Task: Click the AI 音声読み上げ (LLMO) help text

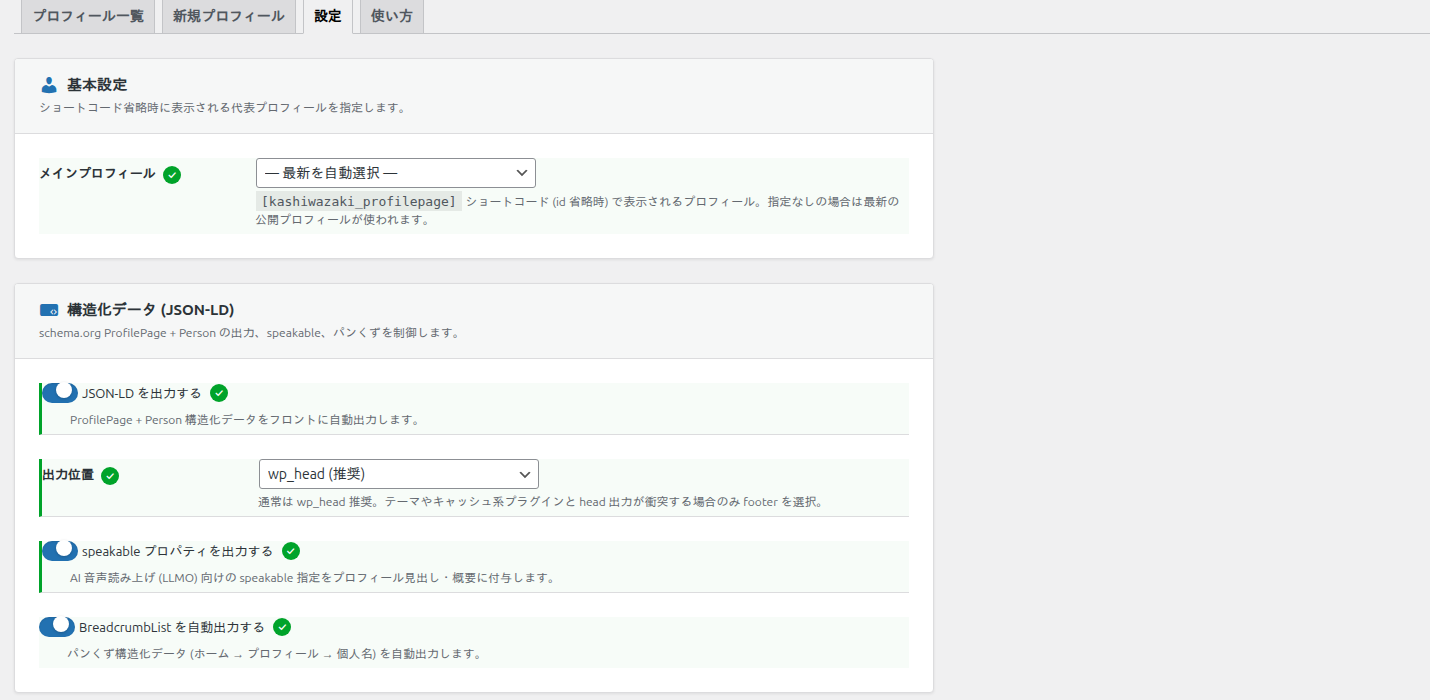Action: [x=313, y=578]
